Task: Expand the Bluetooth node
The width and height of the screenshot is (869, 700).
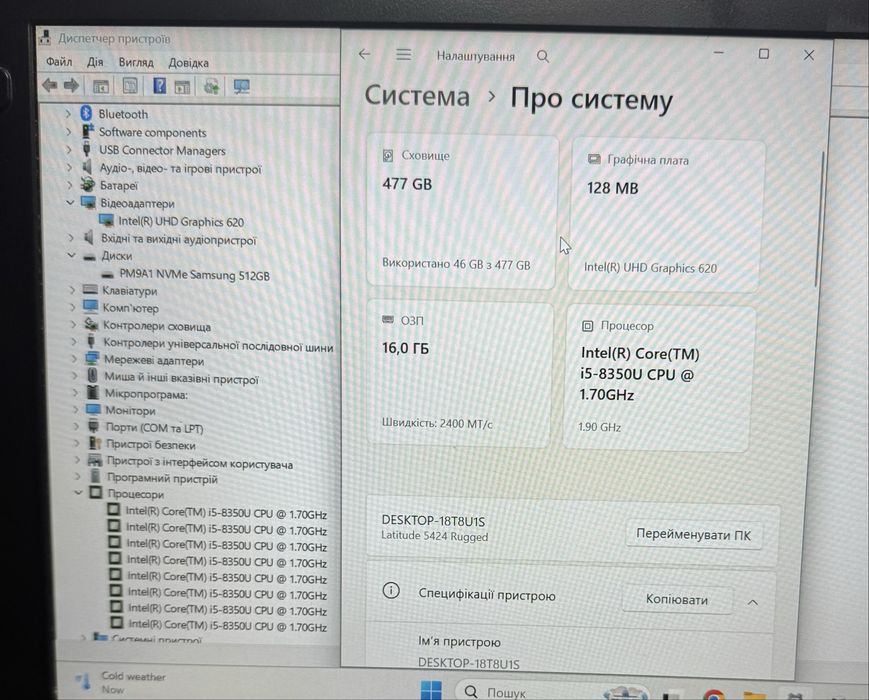Action: [x=68, y=114]
